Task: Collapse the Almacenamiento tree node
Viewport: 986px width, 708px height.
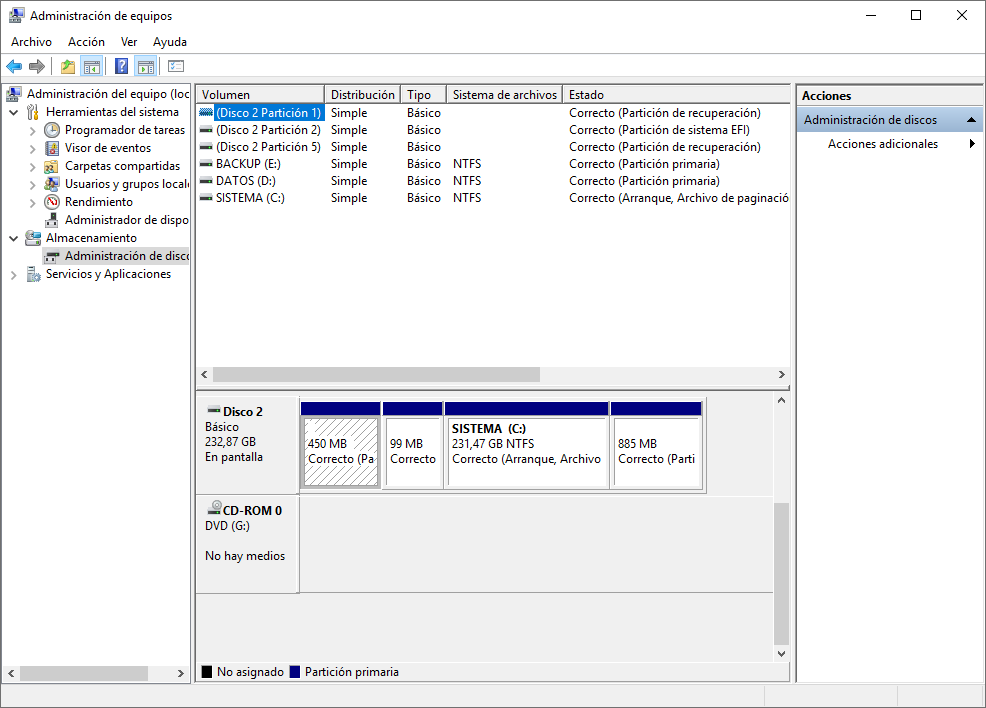Action: click(x=14, y=238)
